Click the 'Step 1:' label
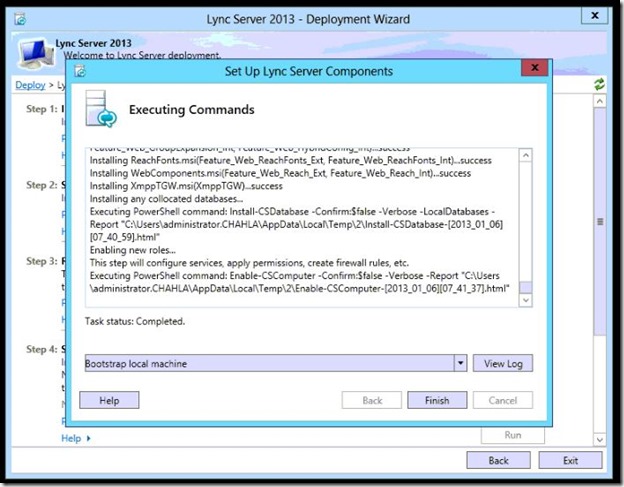The height and width of the screenshot is (487, 624). [42, 109]
